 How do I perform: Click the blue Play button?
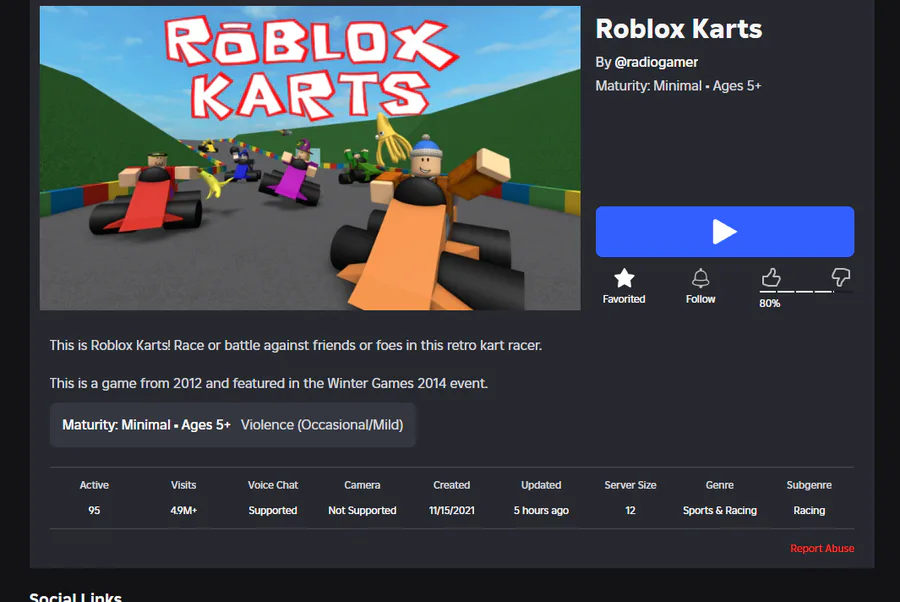click(x=724, y=231)
